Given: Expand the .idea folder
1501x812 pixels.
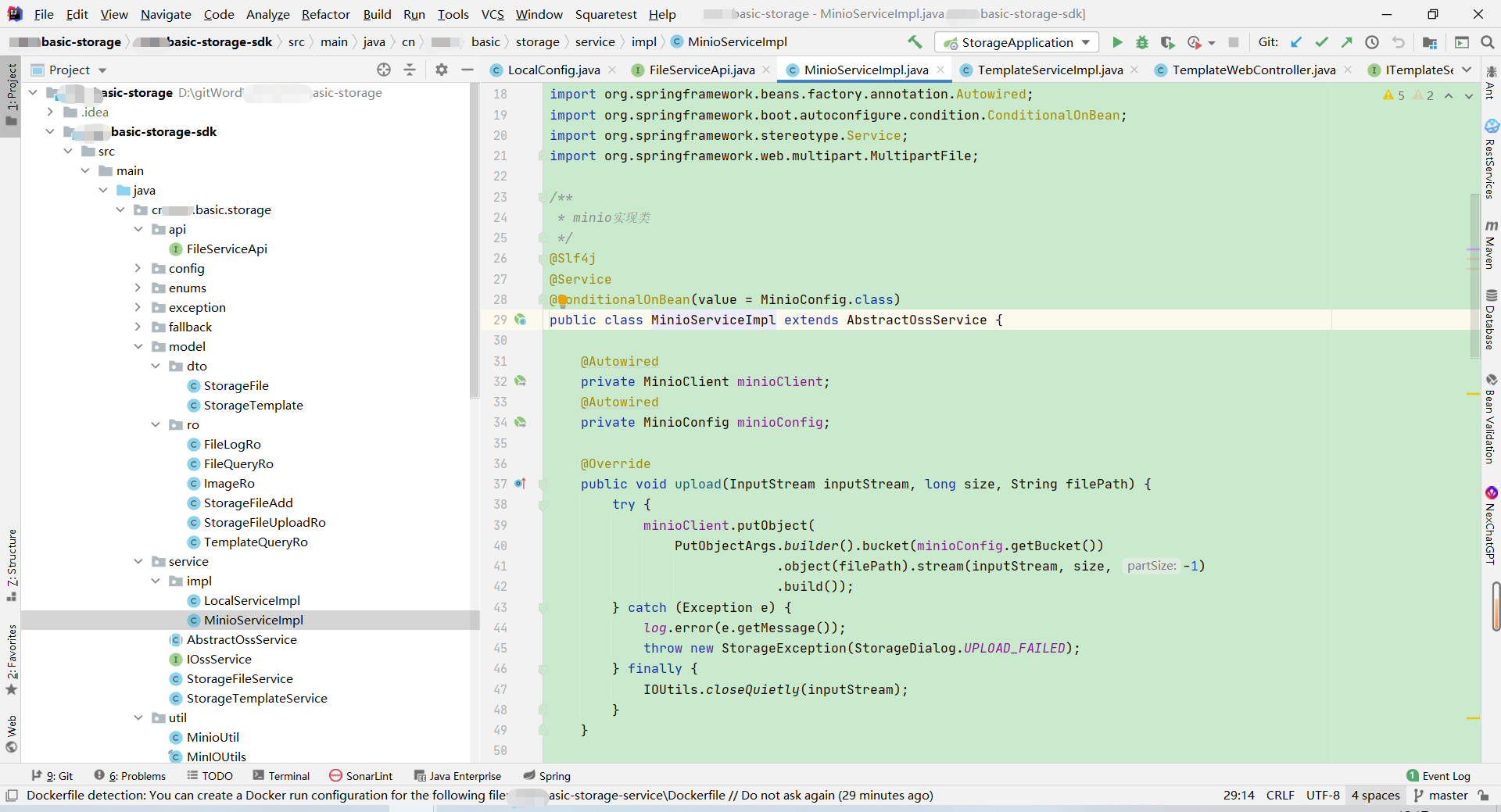Looking at the screenshot, I should [50, 112].
